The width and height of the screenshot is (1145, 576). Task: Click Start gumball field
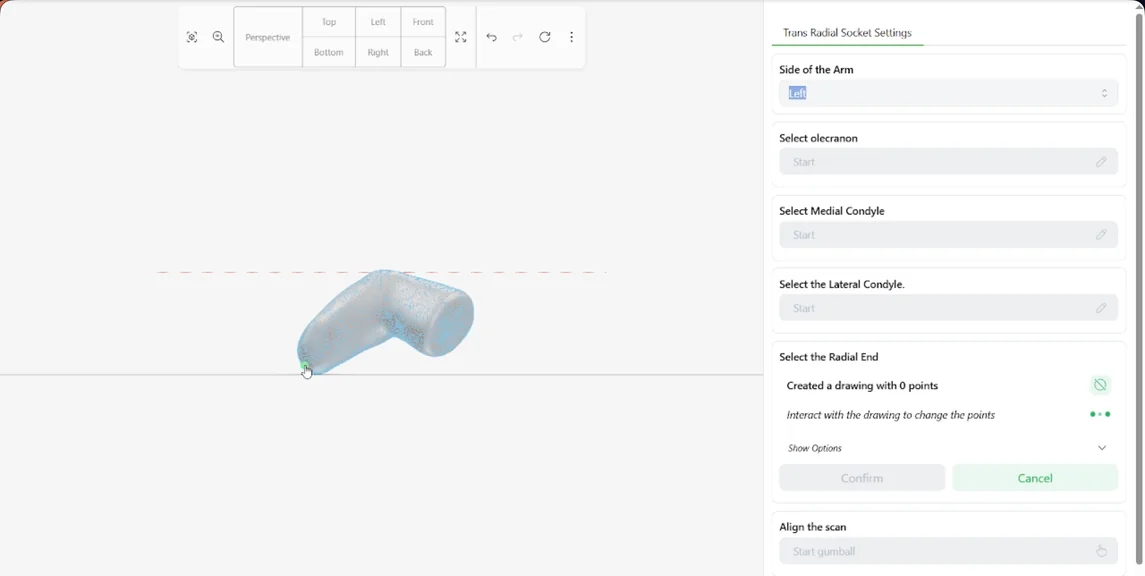coord(949,551)
